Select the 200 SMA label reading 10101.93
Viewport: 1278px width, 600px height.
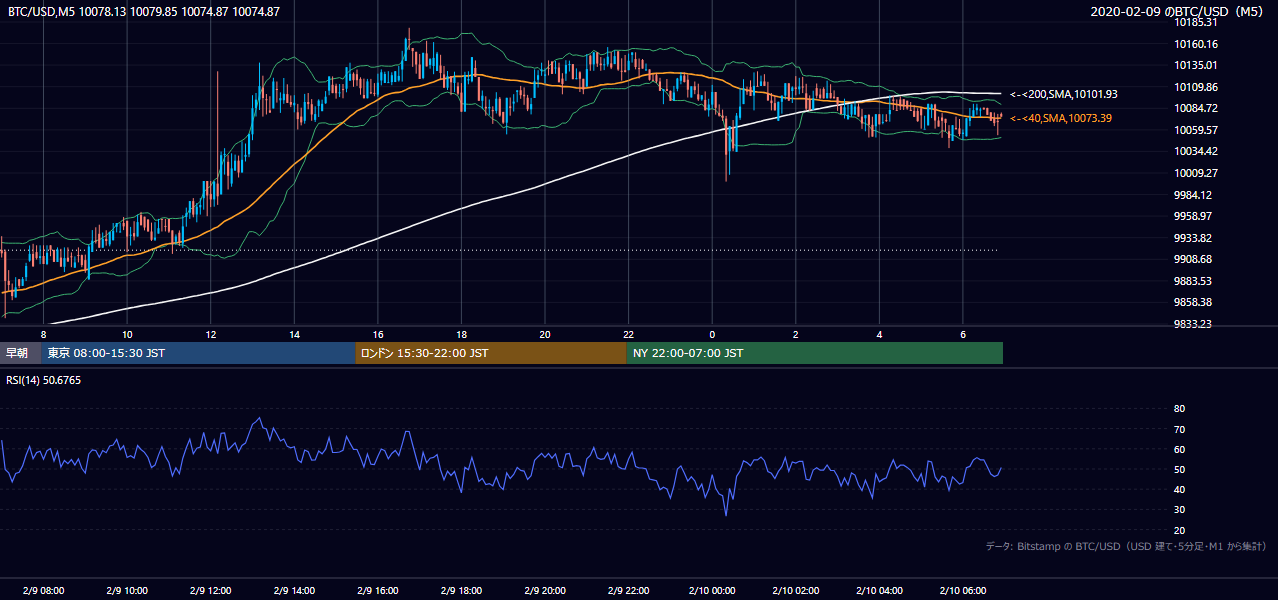click(1064, 94)
